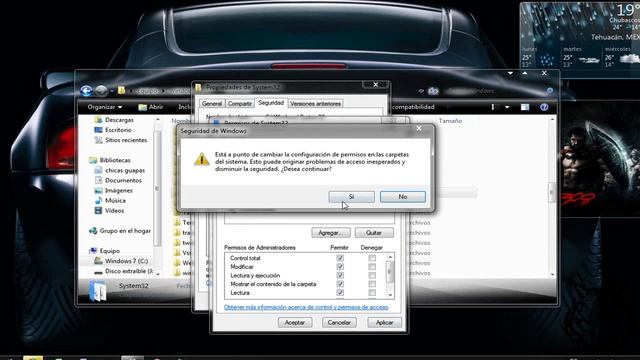
Task: Open the access control help link
Action: 306,307
